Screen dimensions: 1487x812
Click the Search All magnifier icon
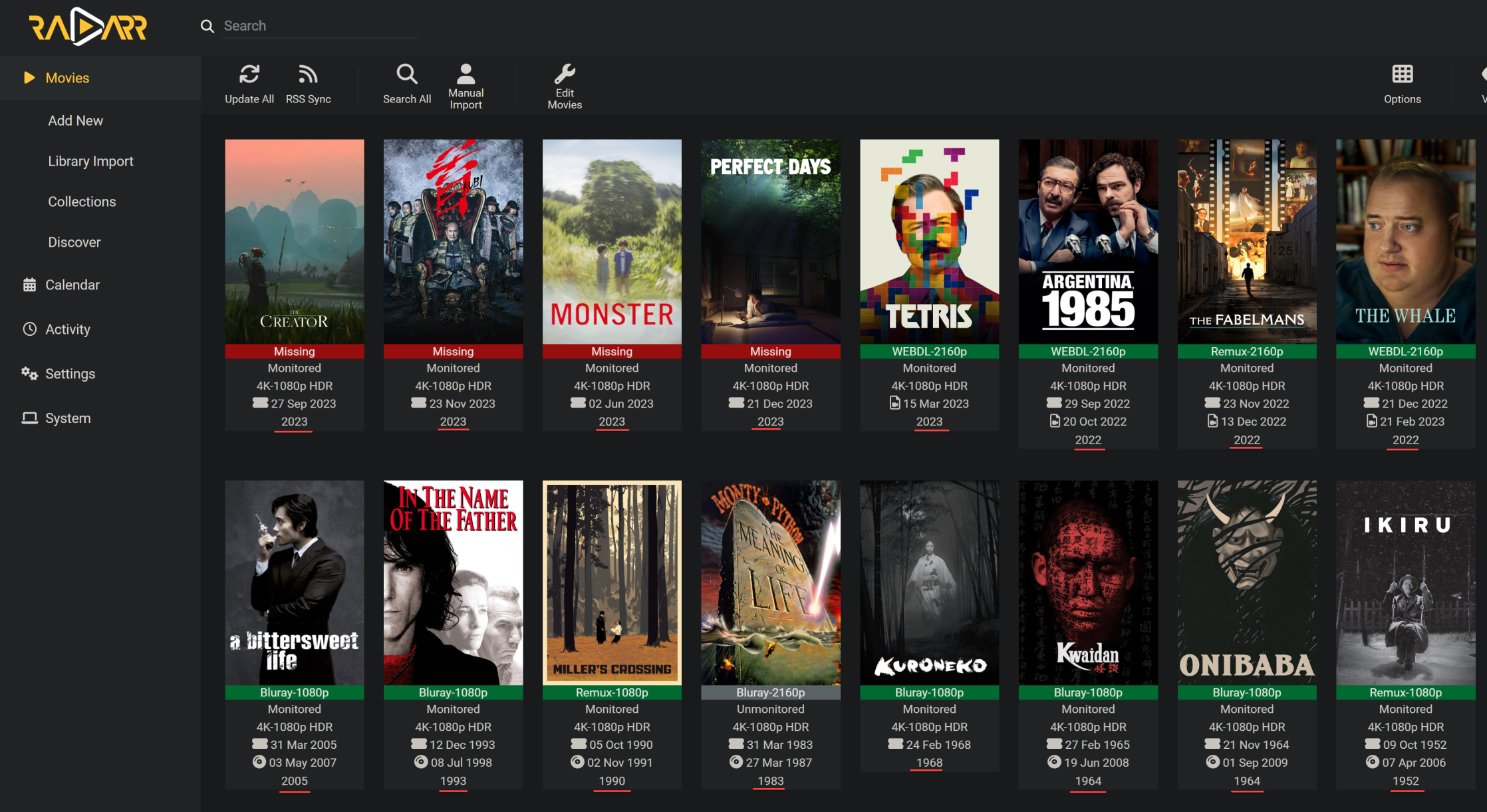click(x=407, y=74)
